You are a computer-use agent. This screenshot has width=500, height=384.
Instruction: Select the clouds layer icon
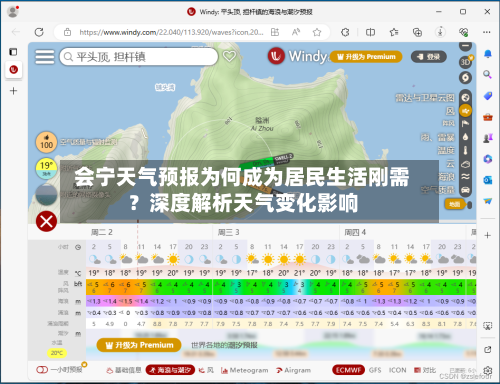(465, 164)
